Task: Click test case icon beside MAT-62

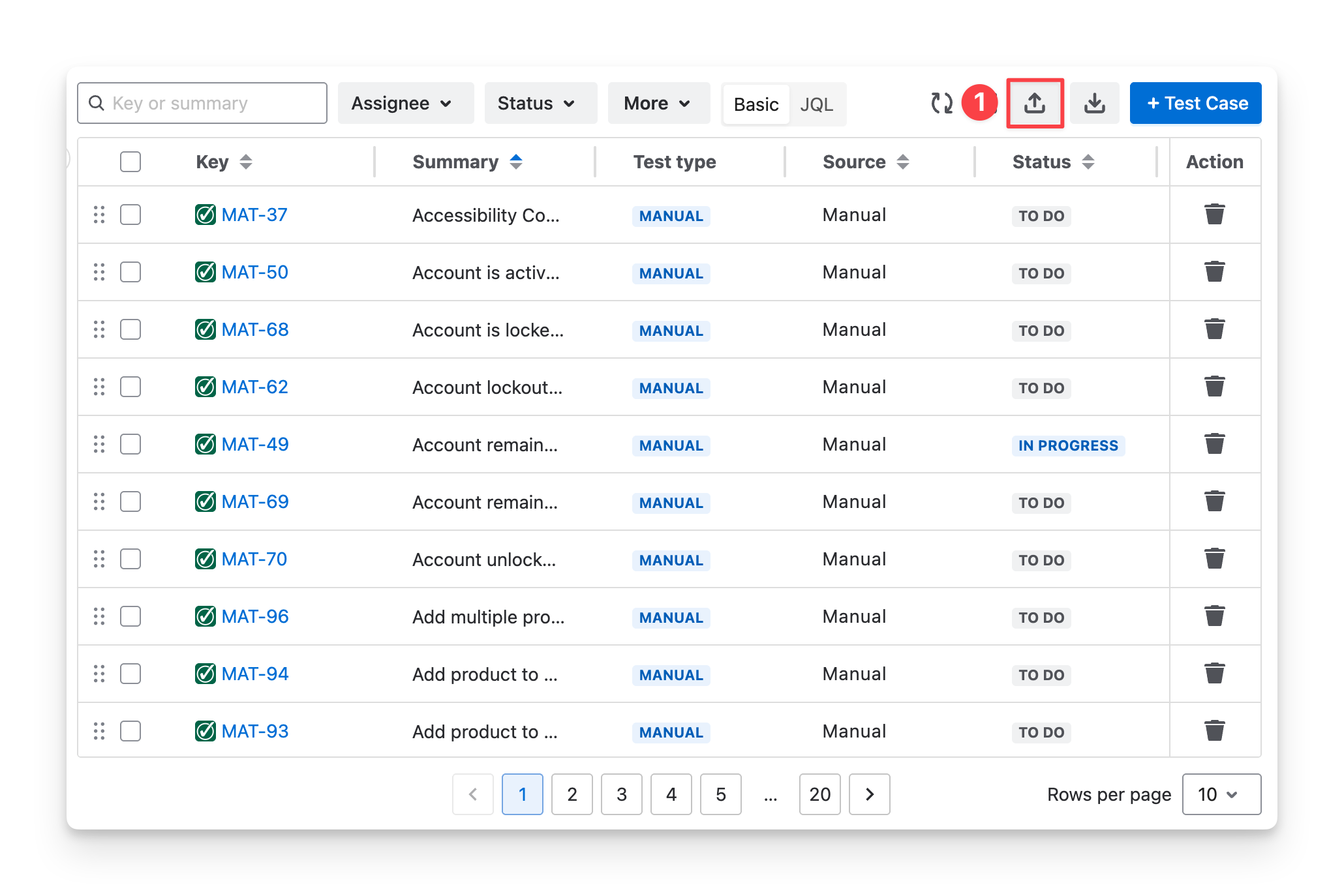Action: (x=206, y=387)
